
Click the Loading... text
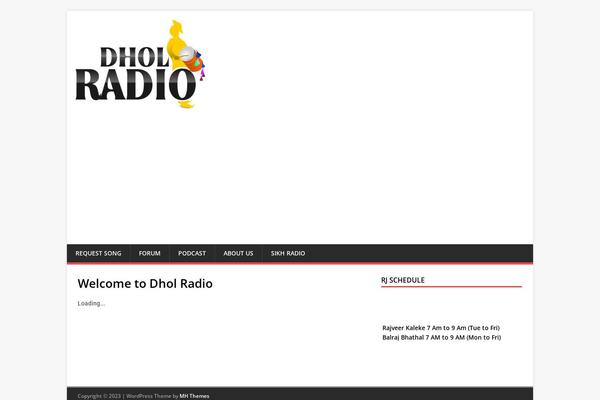tap(91, 304)
